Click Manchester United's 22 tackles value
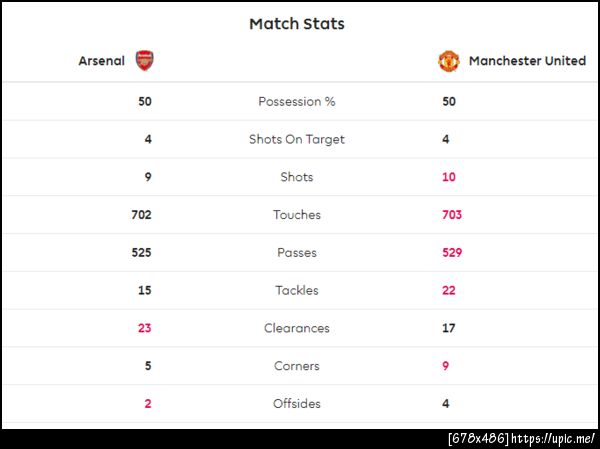The image size is (600, 449). coord(449,290)
